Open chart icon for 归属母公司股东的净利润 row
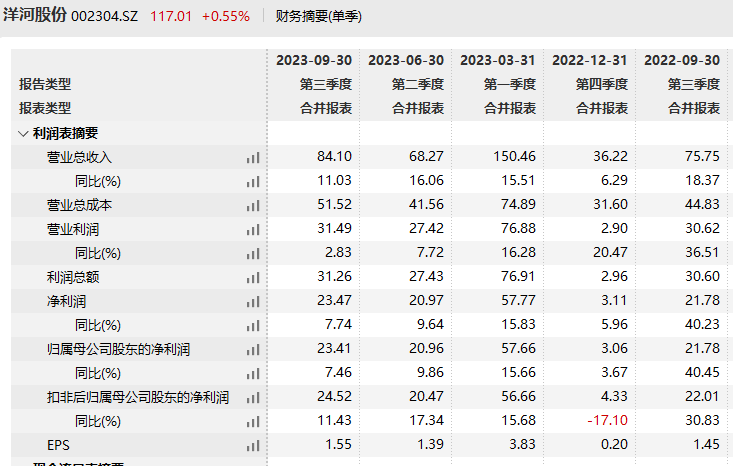Viewport: 733px width, 466px height. (x=253, y=350)
